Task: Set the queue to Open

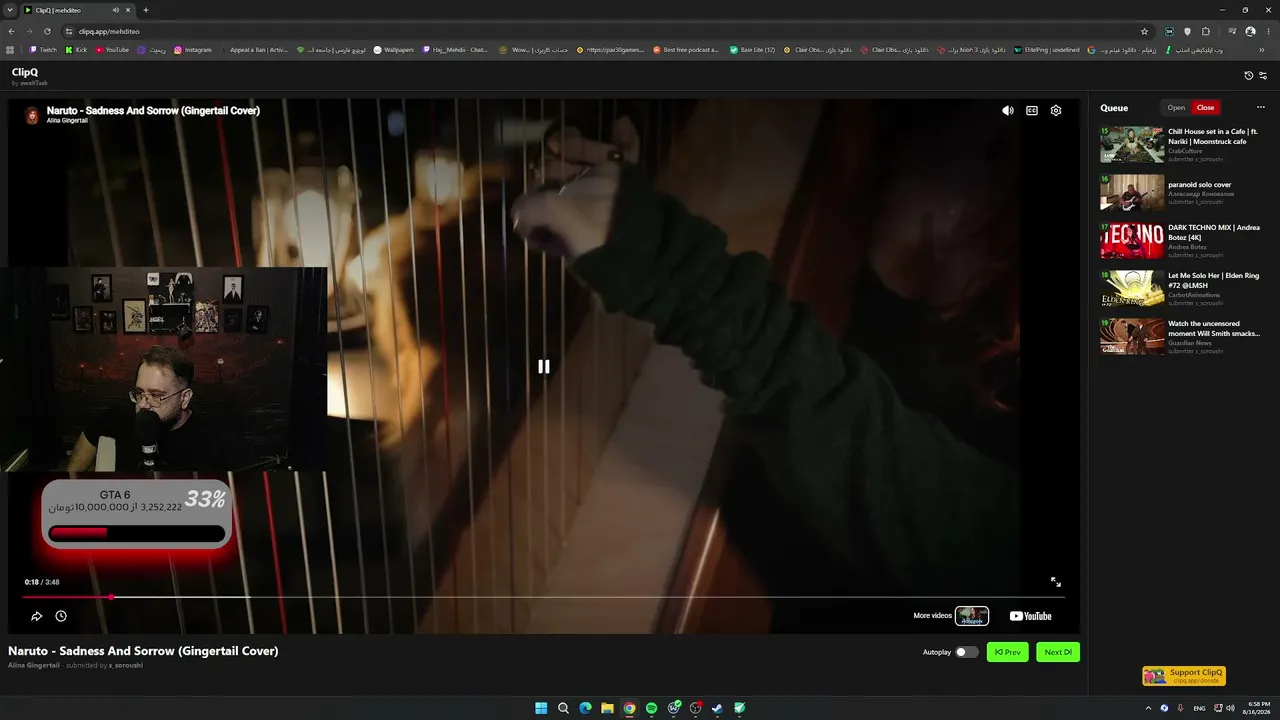Action: pyautogui.click(x=1176, y=108)
